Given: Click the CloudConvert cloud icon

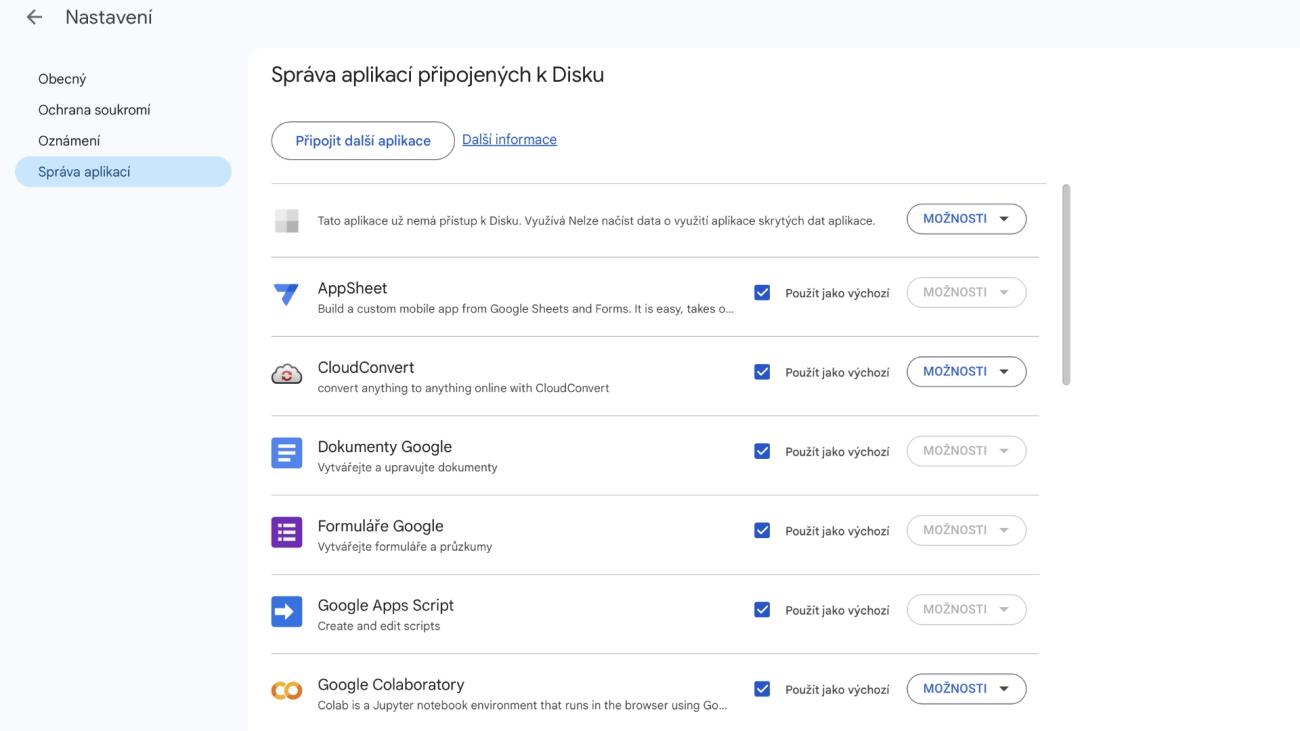Looking at the screenshot, I should pos(286,374).
